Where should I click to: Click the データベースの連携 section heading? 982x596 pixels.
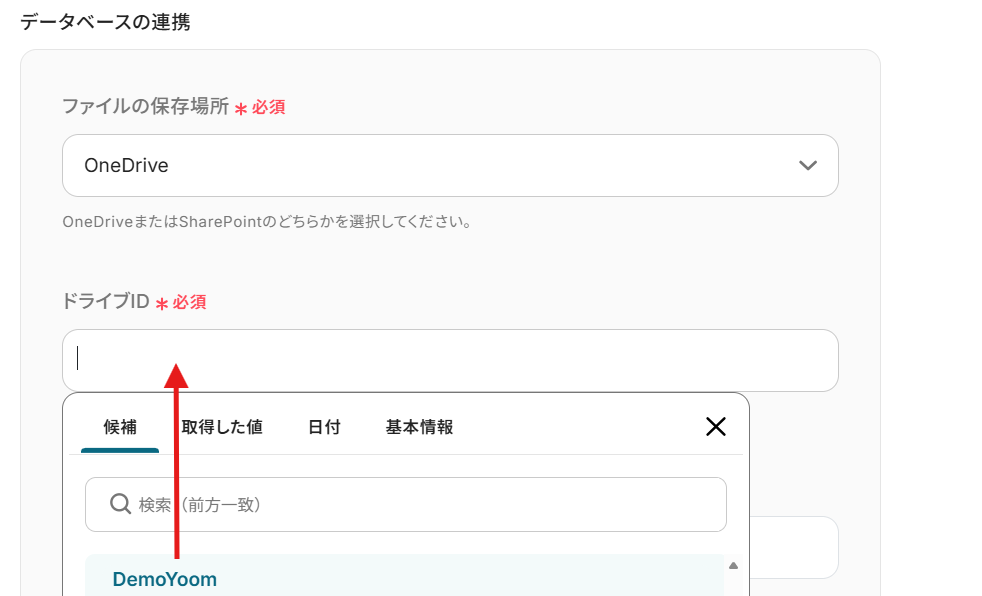point(105,22)
